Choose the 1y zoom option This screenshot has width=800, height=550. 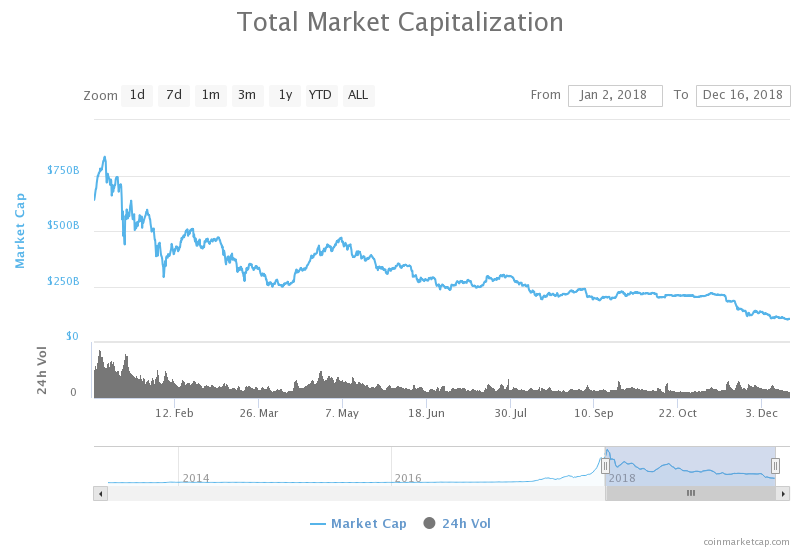click(285, 95)
